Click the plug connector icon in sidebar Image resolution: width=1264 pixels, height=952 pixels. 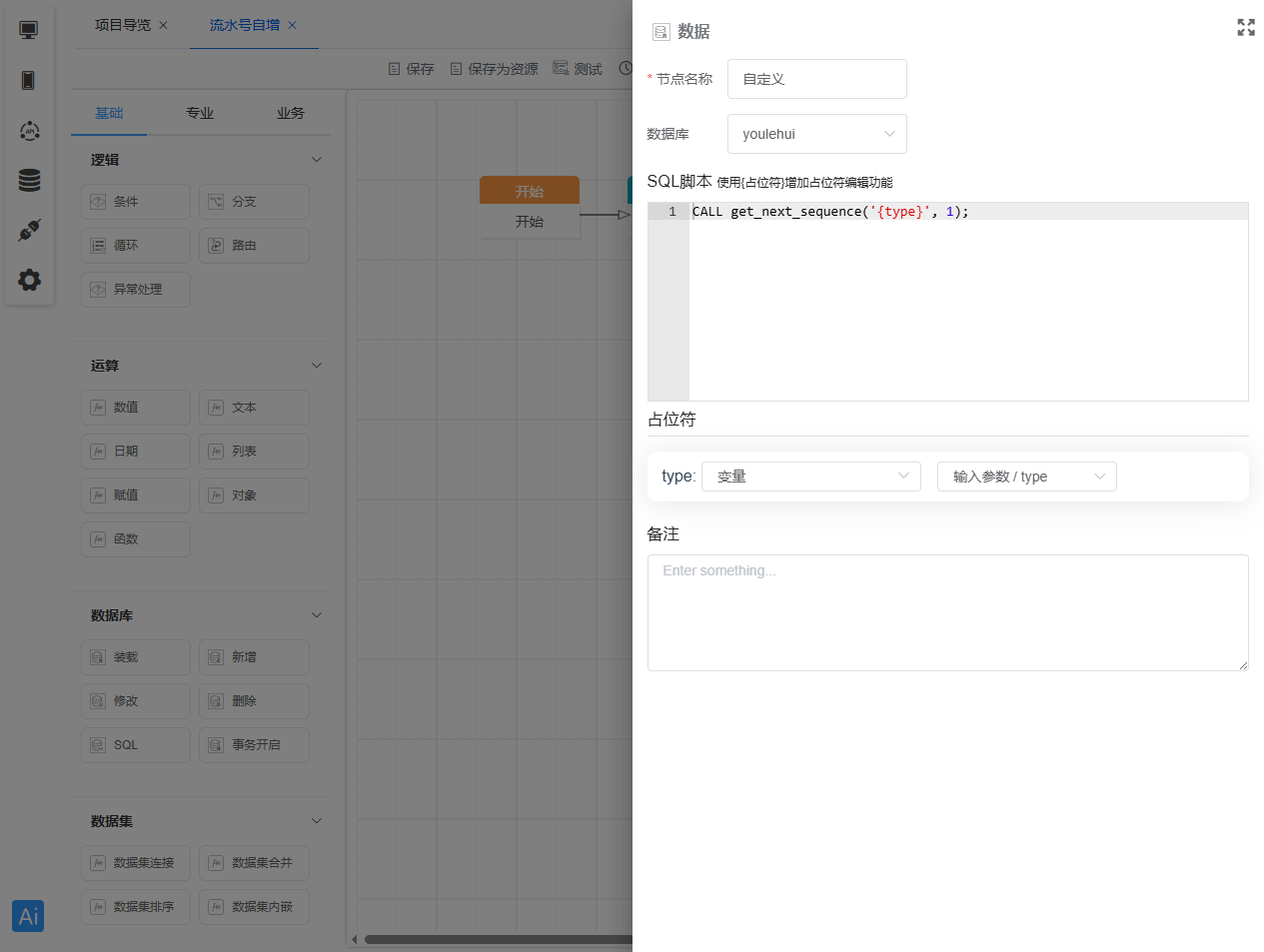coord(29,230)
